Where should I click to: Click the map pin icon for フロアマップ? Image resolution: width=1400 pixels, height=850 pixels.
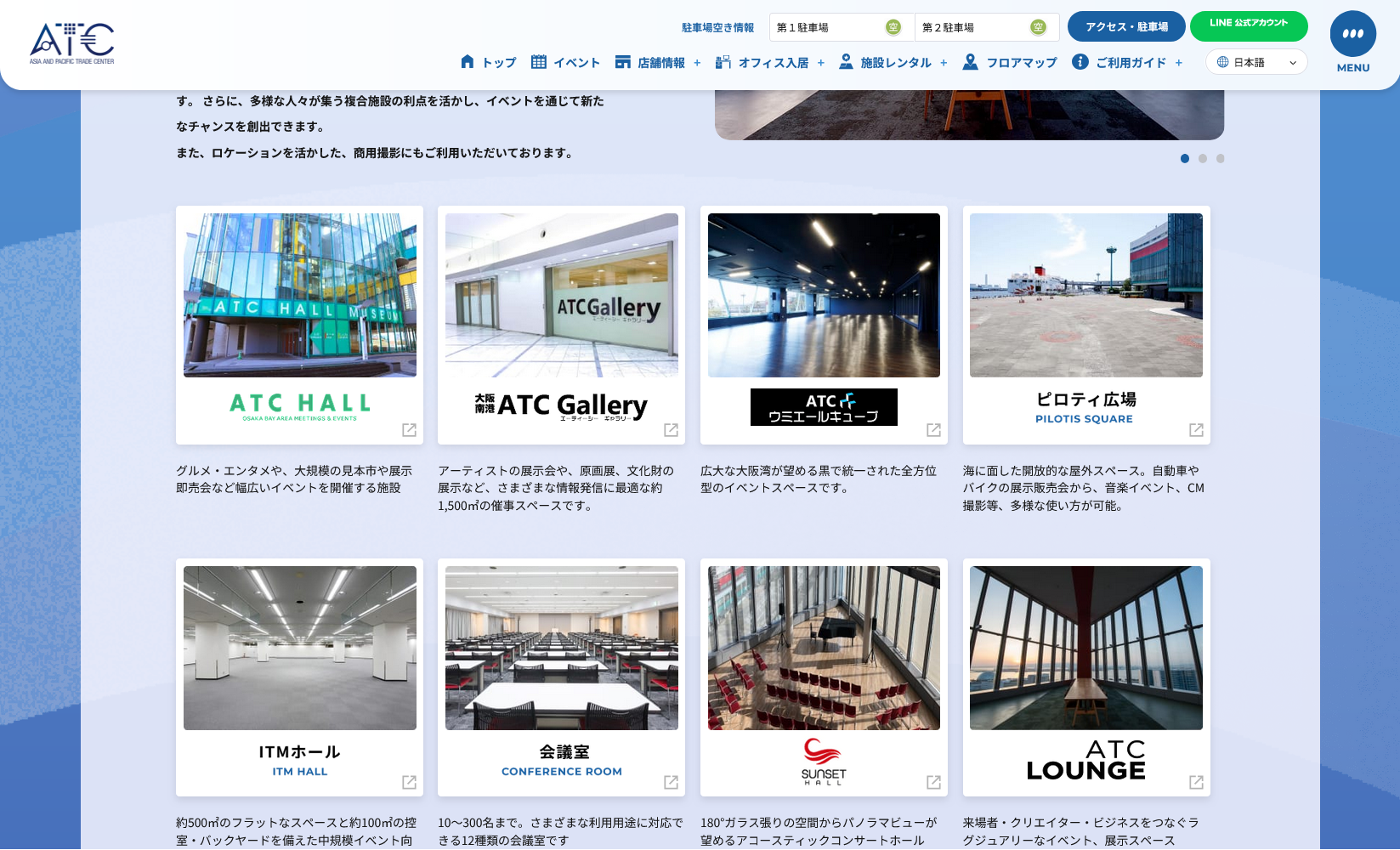970,61
